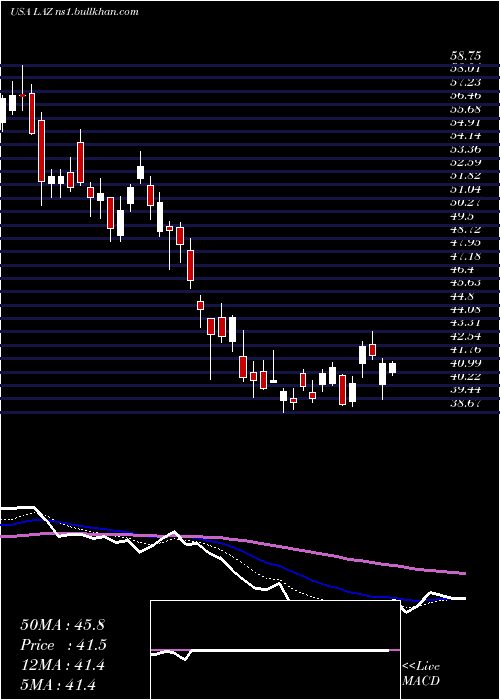Image resolution: width=500 pixels, height=700 pixels.
Task: Click the 52.59 price axis label
Action: [465, 162]
